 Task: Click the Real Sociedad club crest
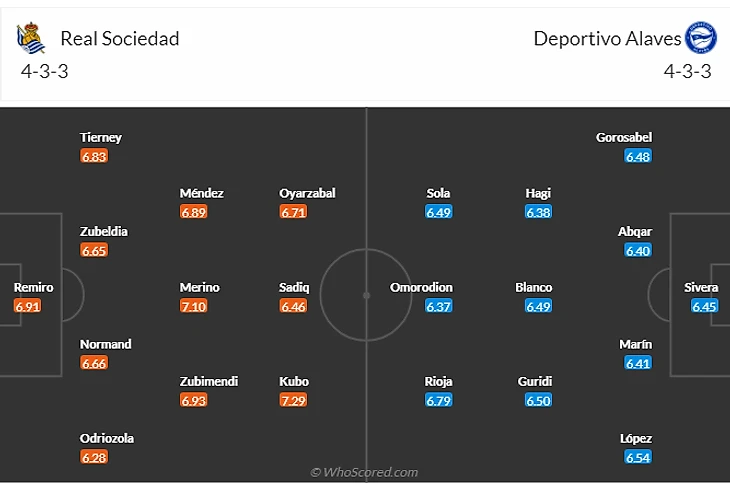32,38
